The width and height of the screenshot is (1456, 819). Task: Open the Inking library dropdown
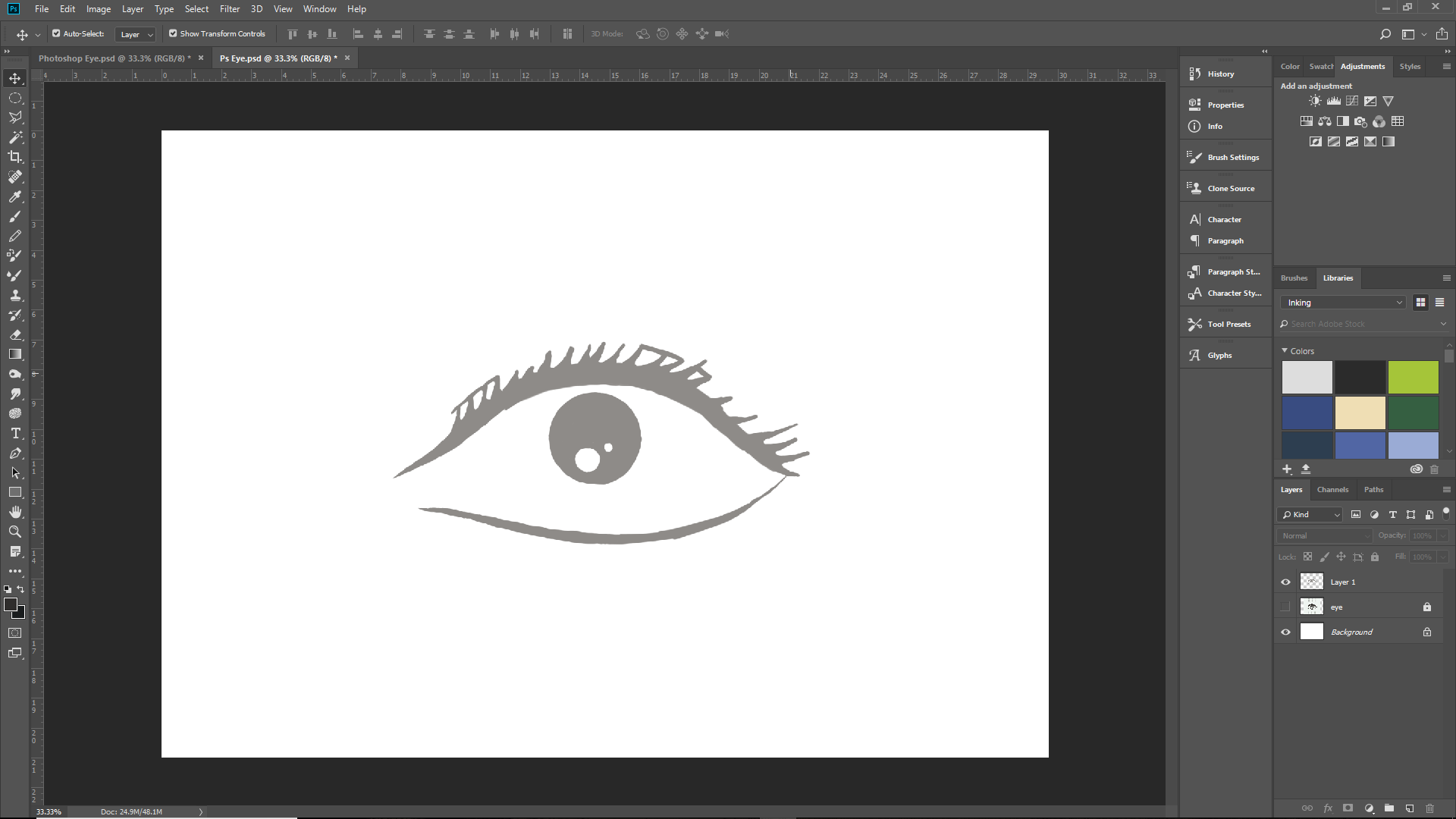1344,303
